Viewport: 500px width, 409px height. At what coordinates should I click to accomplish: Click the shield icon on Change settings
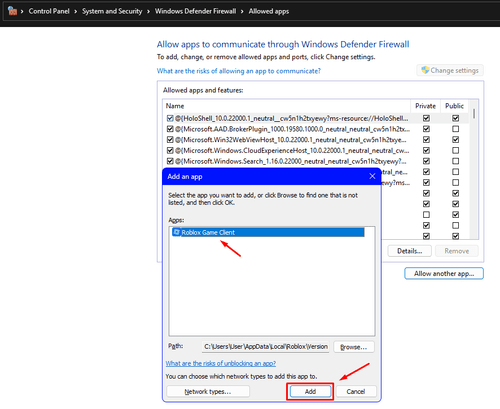click(425, 70)
